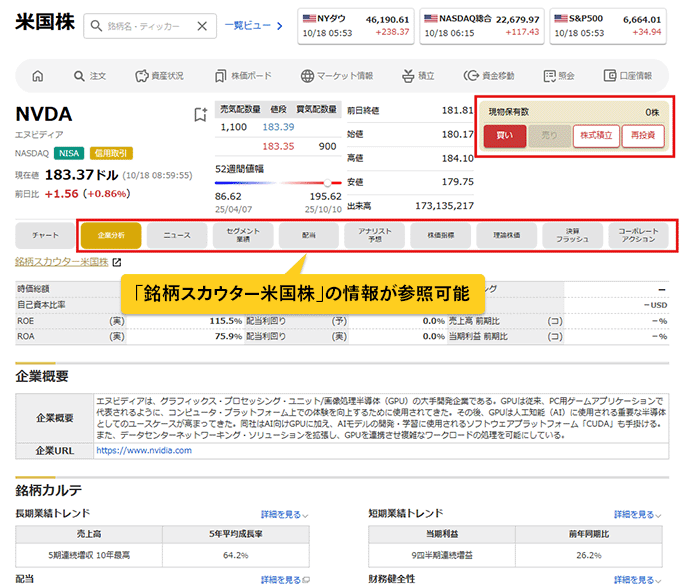Expand 詳細を見る for 長期業績トレンド

285,515
